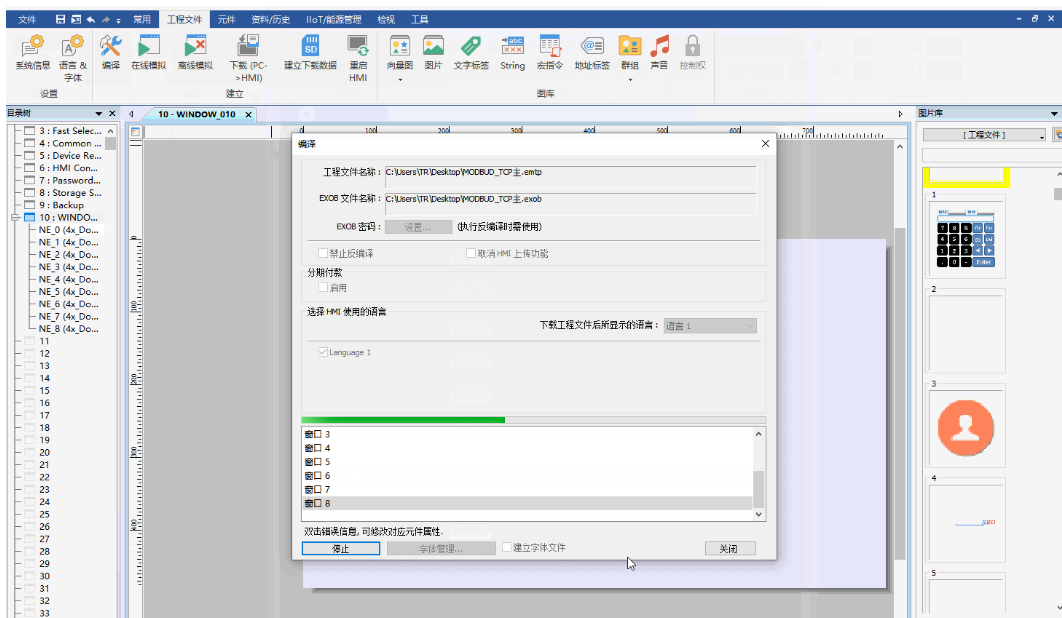Click the 关闭 button in dialog
Viewport: 1062px width, 618px height.
pos(729,549)
